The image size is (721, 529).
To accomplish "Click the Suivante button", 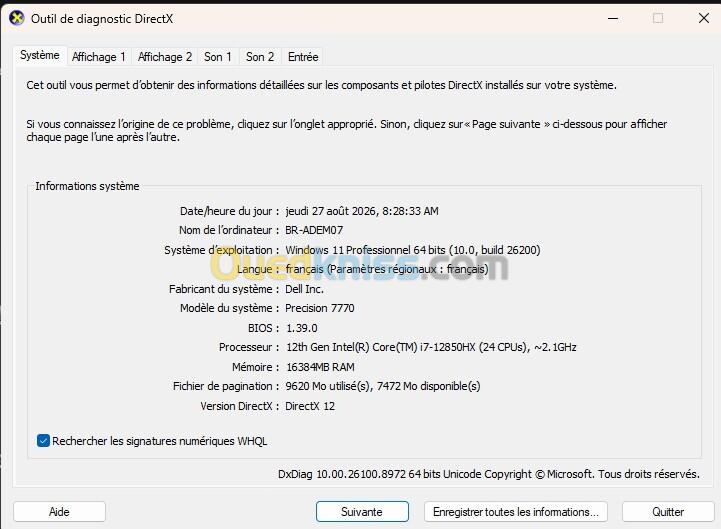I will tap(362, 512).
